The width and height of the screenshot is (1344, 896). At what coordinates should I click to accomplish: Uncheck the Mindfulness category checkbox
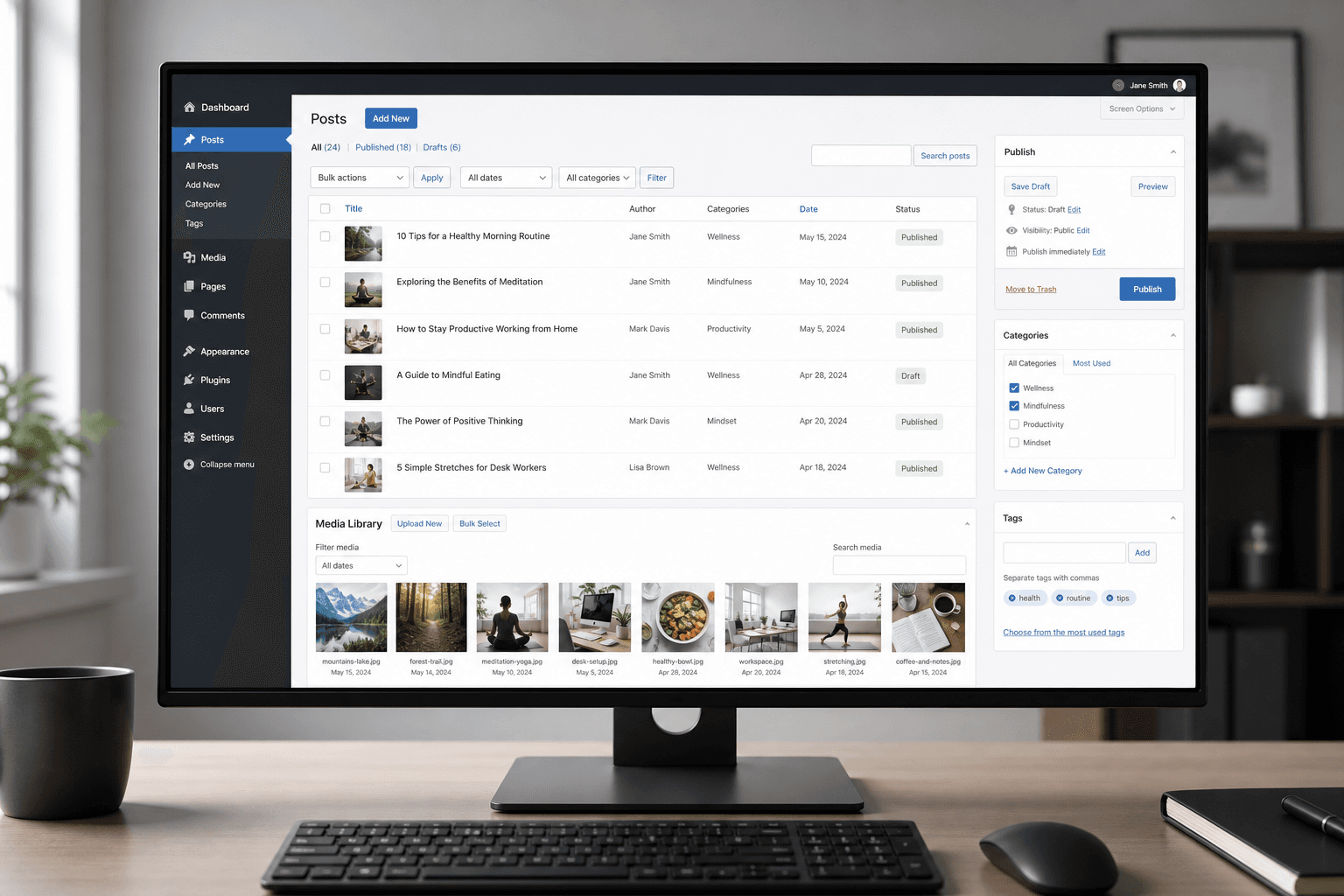(x=1014, y=406)
